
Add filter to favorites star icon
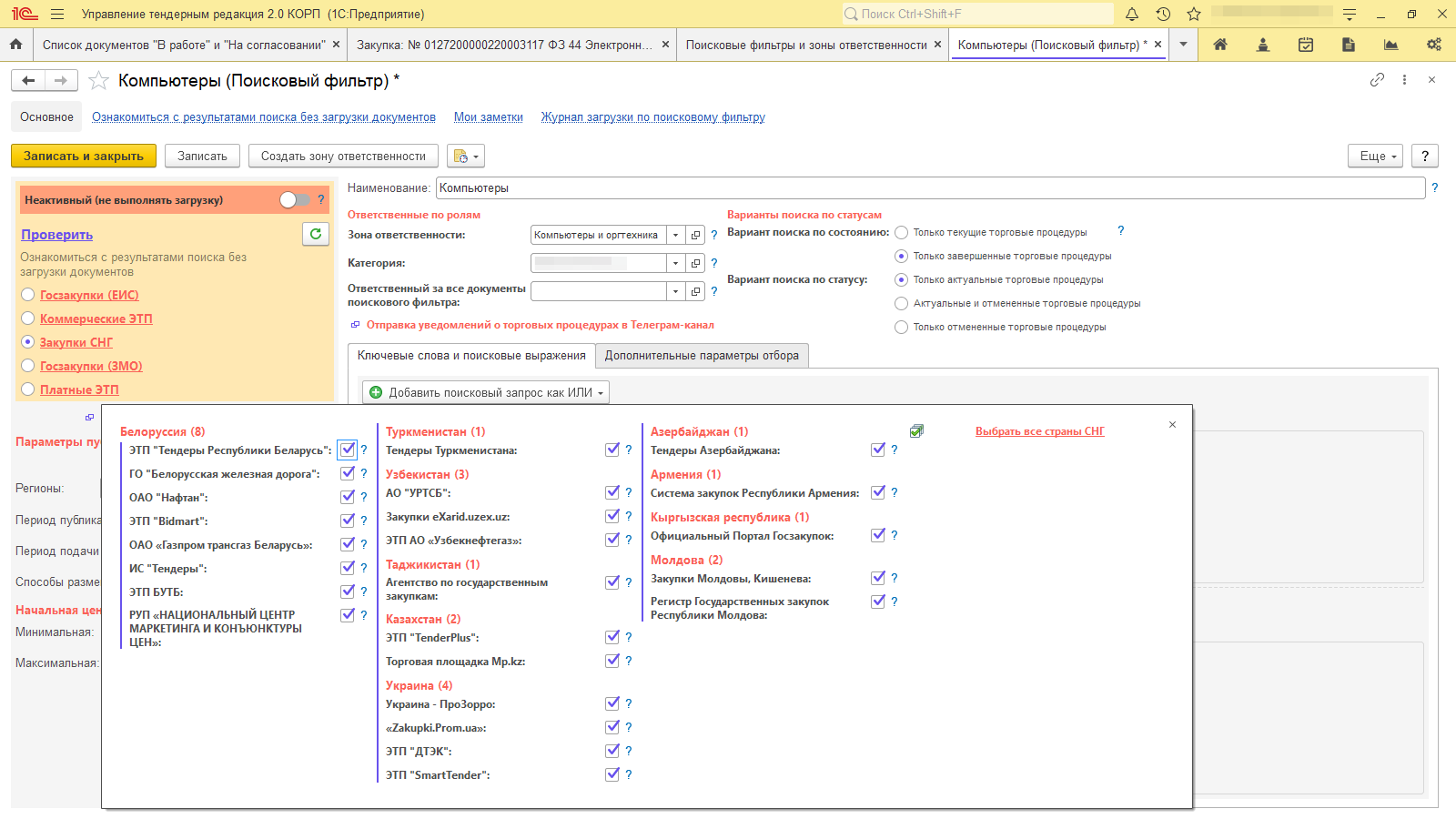pos(98,81)
